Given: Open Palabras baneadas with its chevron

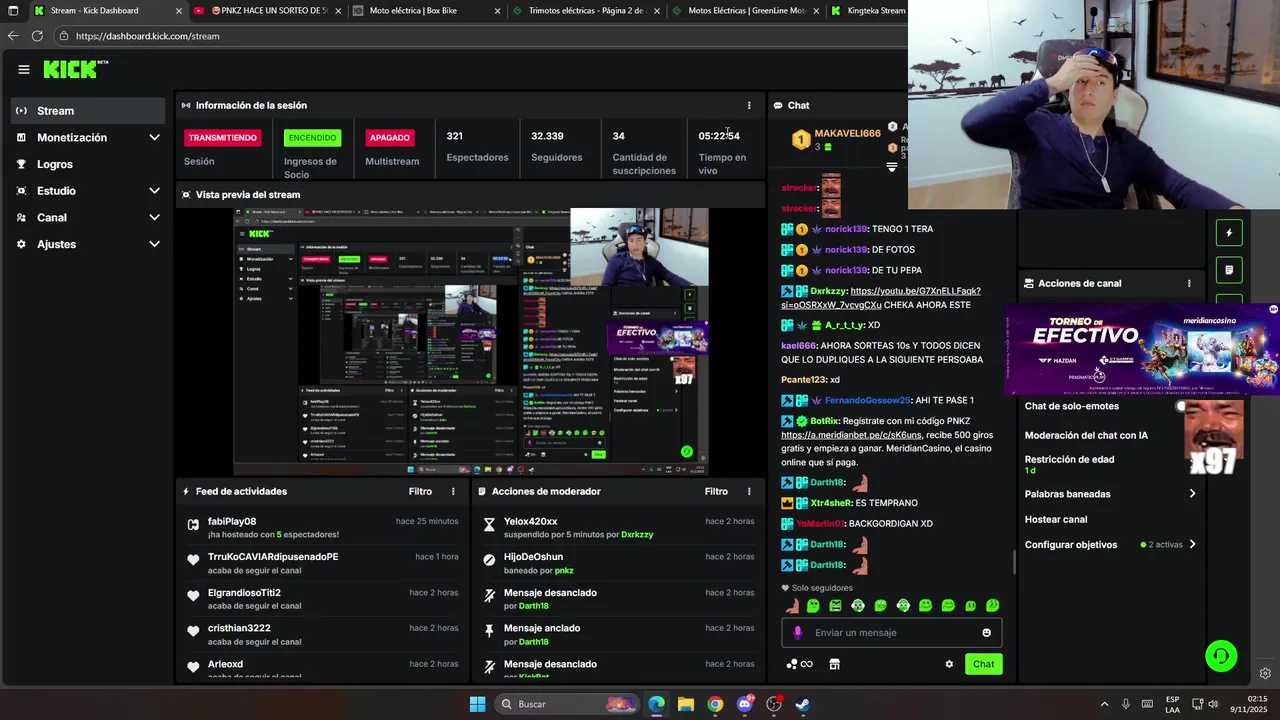Looking at the screenshot, I should pos(1192,494).
